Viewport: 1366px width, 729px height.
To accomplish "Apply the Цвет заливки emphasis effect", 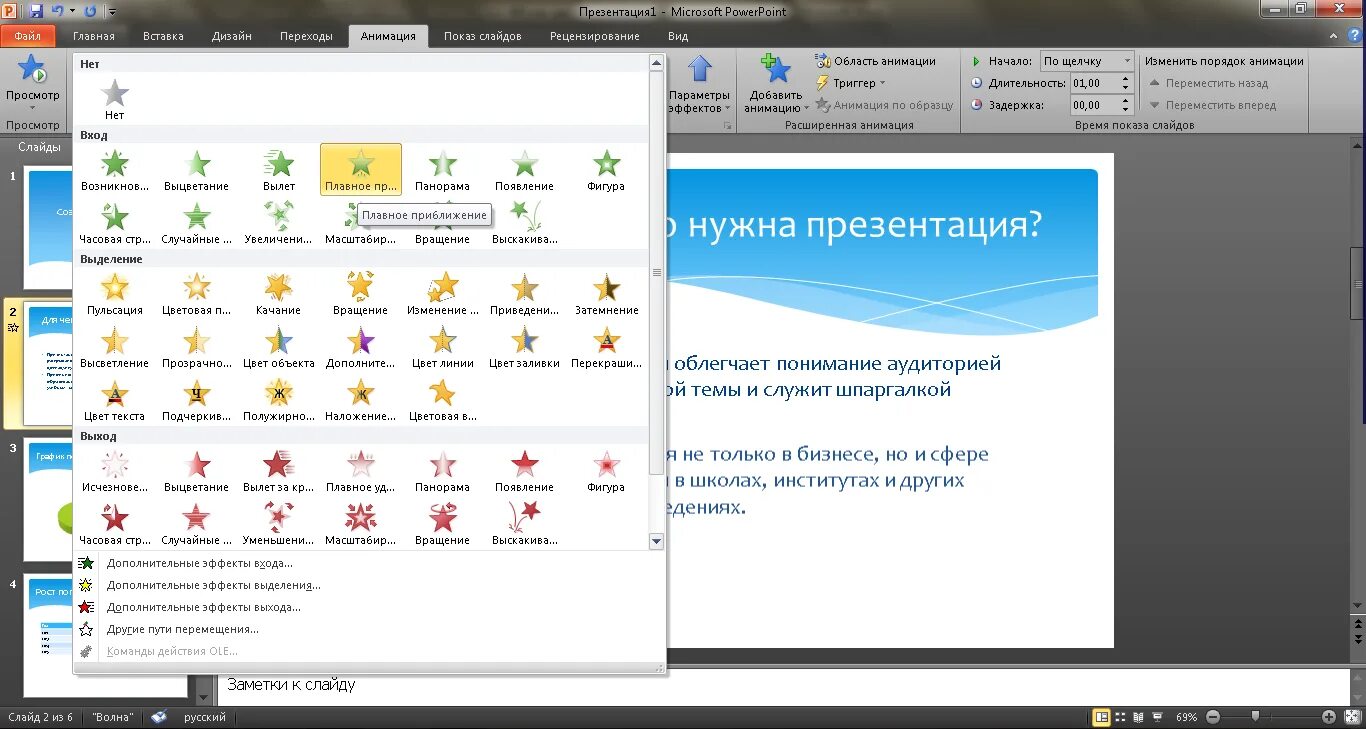I will (524, 347).
